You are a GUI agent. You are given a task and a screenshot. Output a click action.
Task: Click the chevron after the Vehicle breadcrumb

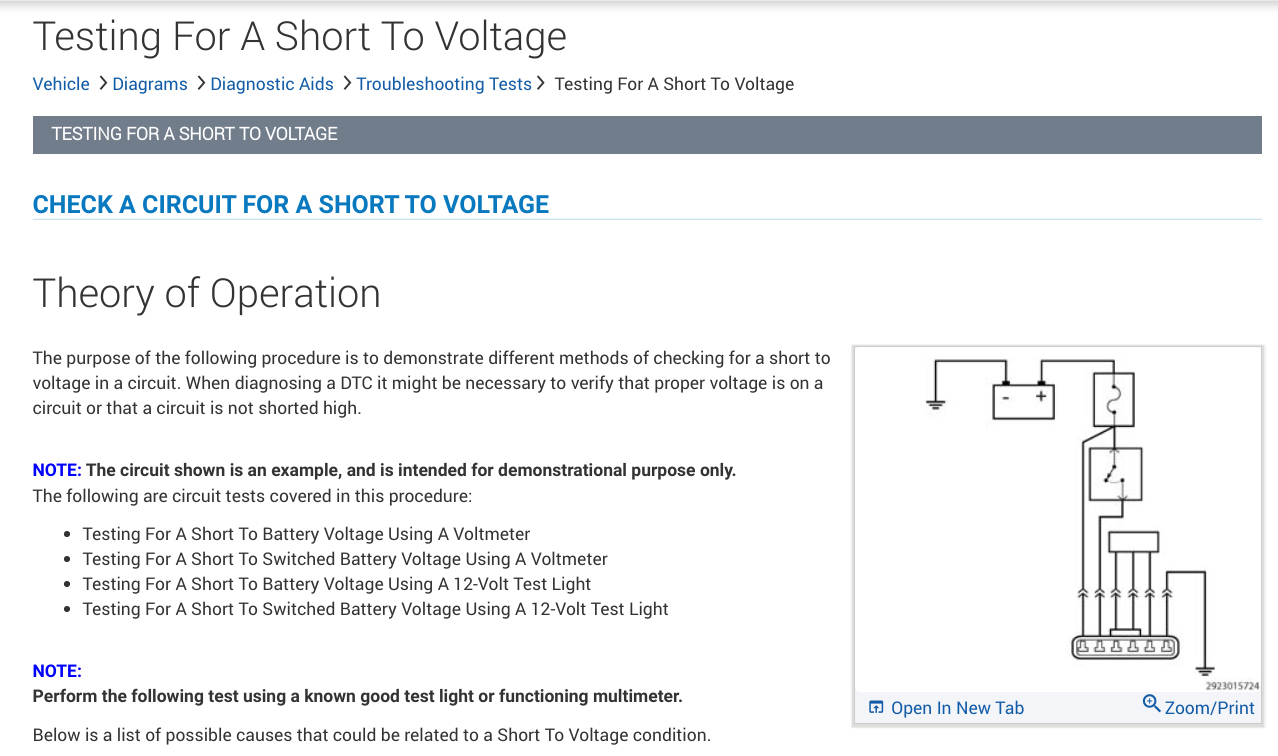[102, 83]
